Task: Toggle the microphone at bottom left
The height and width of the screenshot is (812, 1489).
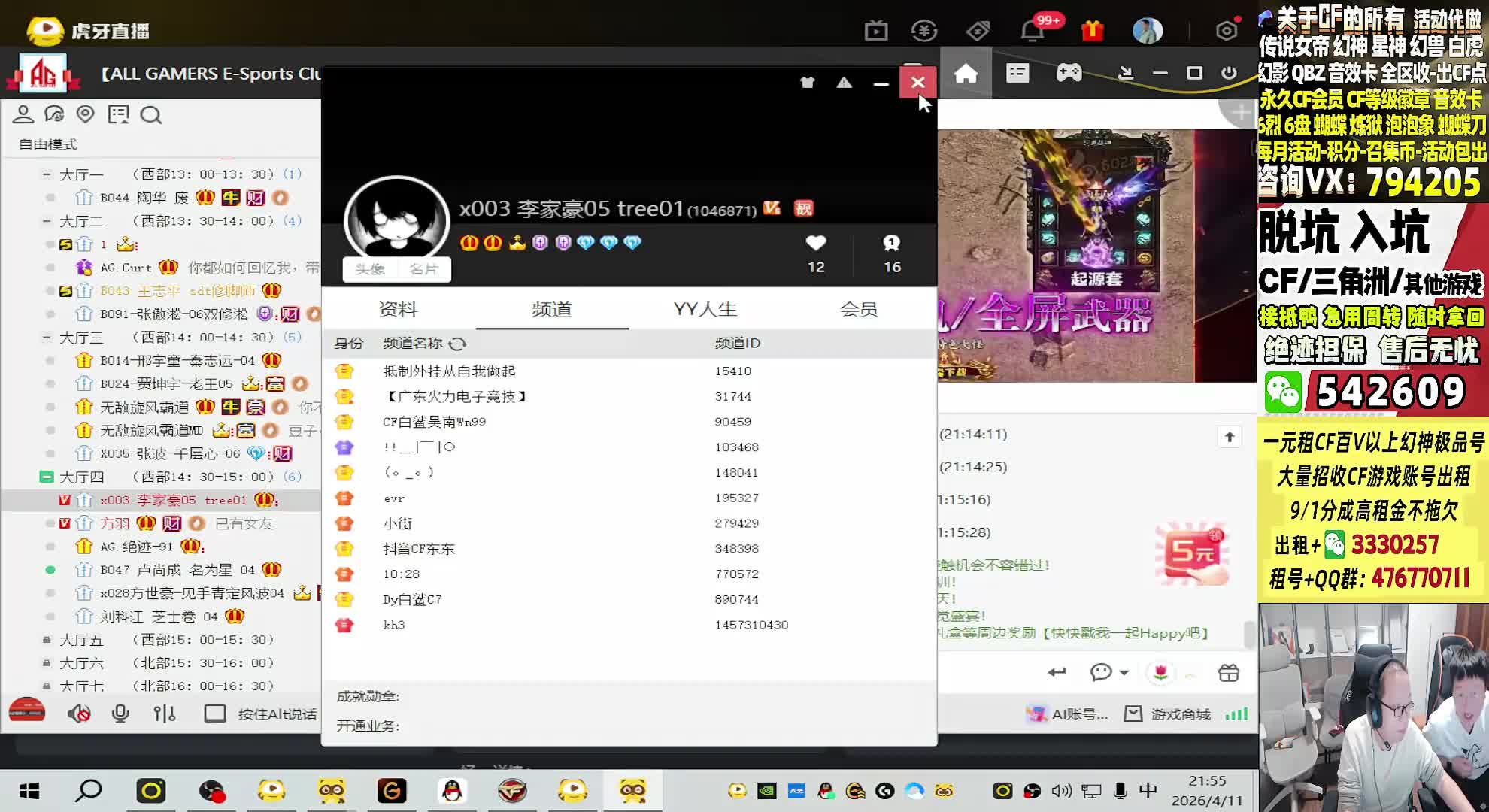Action: pos(120,714)
